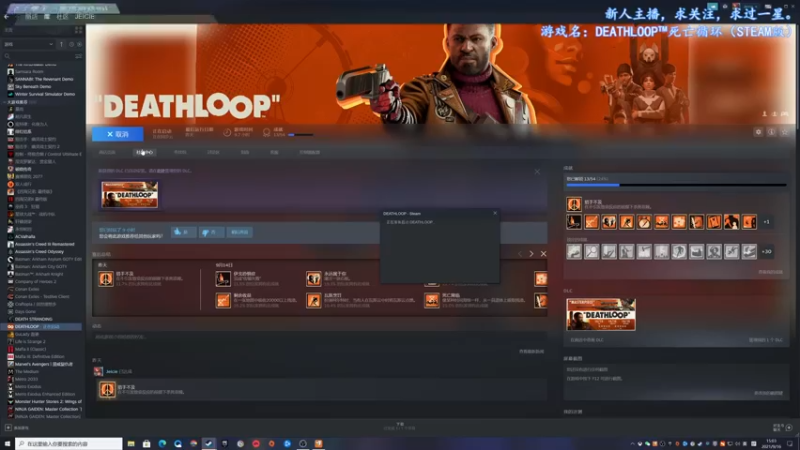Click the achievements panel progress bar
Image resolution: width=800 pixels, height=450 pixels.
click(x=676, y=185)
